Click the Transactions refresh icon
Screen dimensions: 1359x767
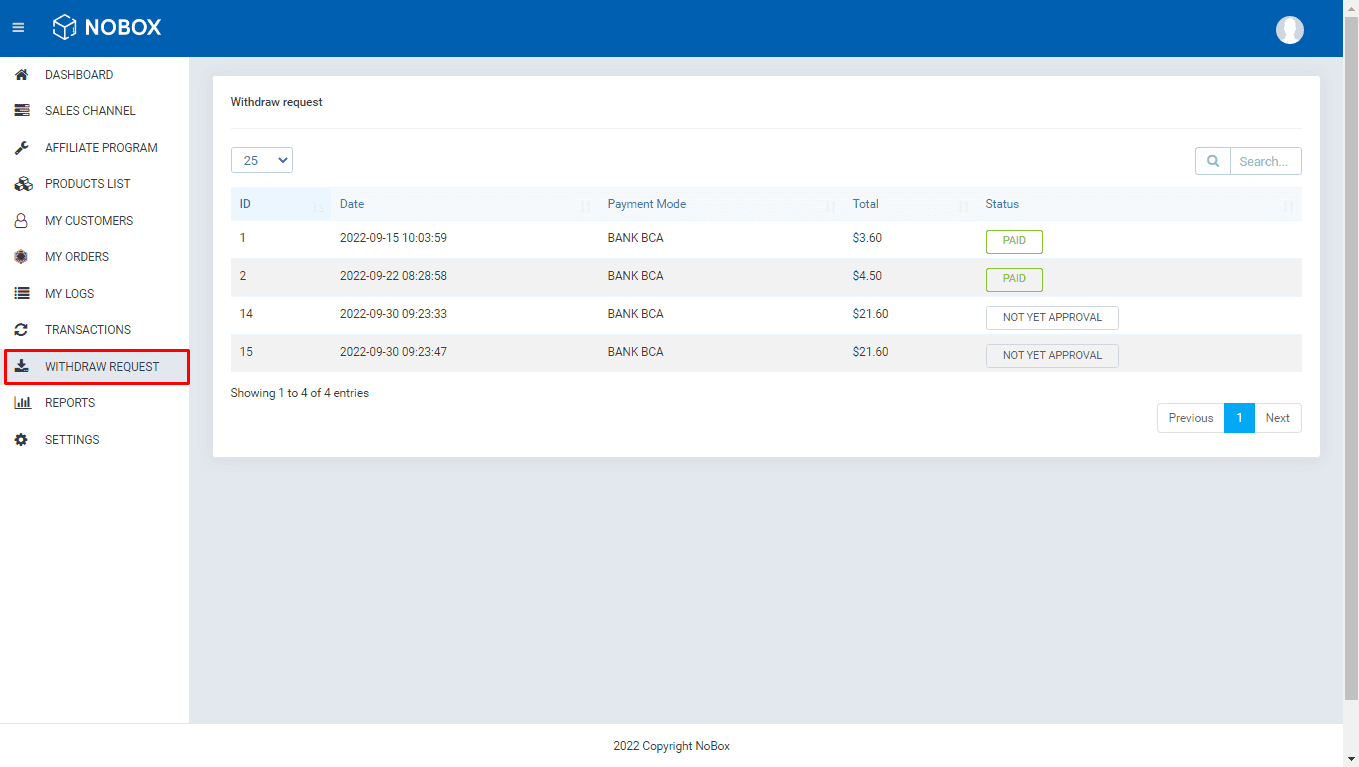coord(21,329)
